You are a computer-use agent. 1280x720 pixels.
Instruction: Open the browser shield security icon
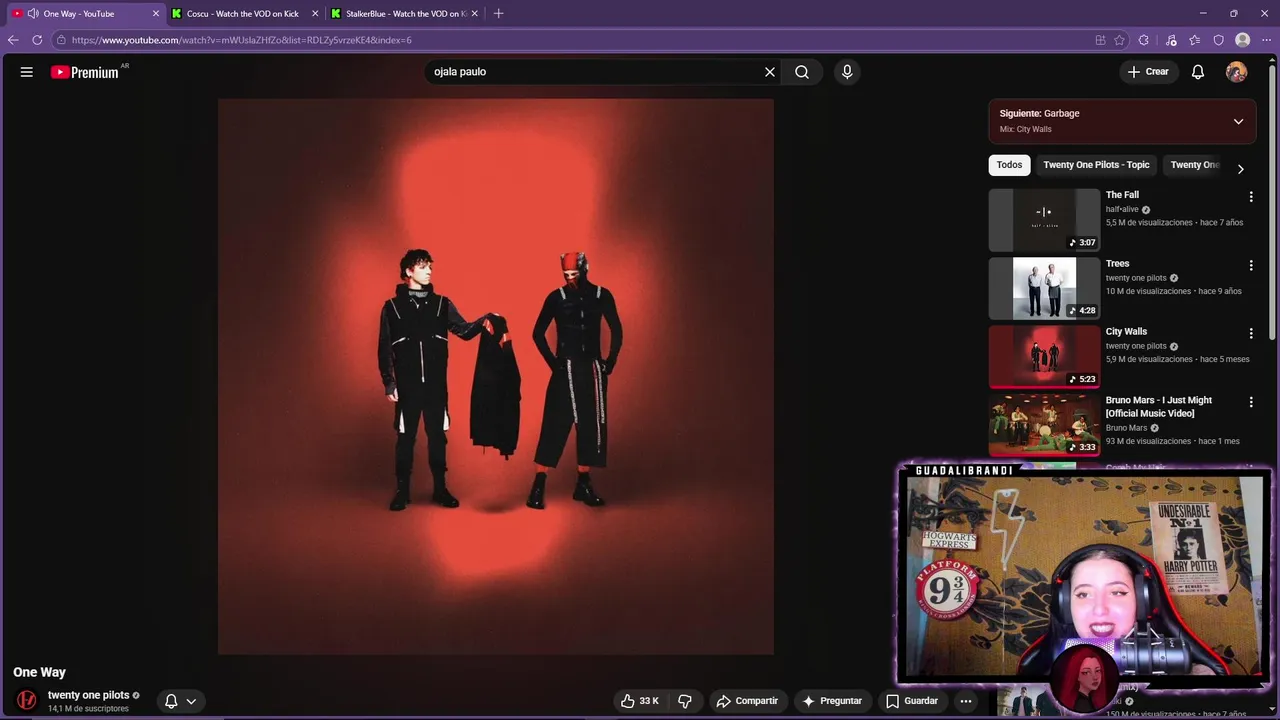1218,40
